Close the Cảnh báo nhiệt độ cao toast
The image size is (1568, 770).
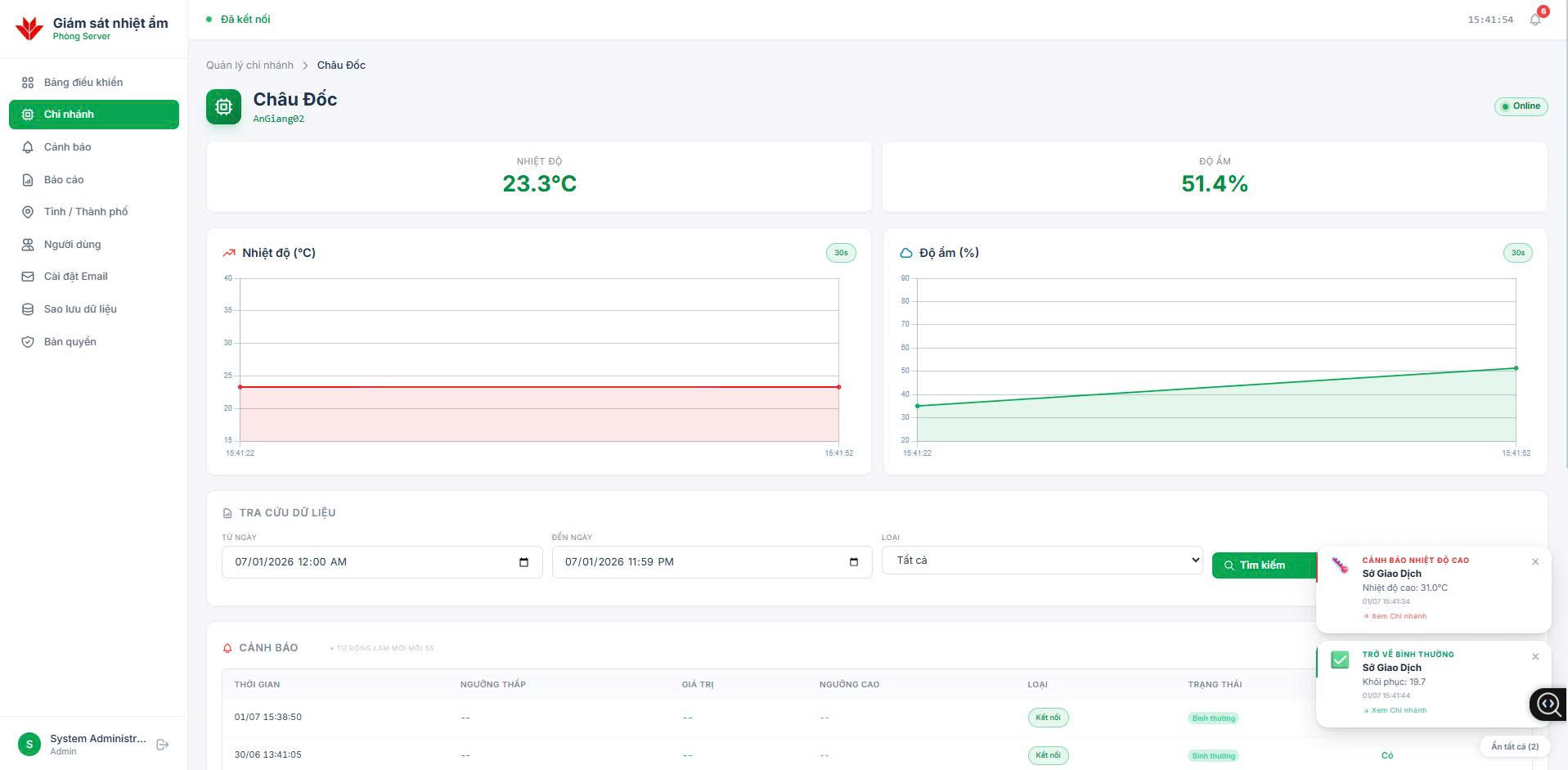[x=1535, y=562]
